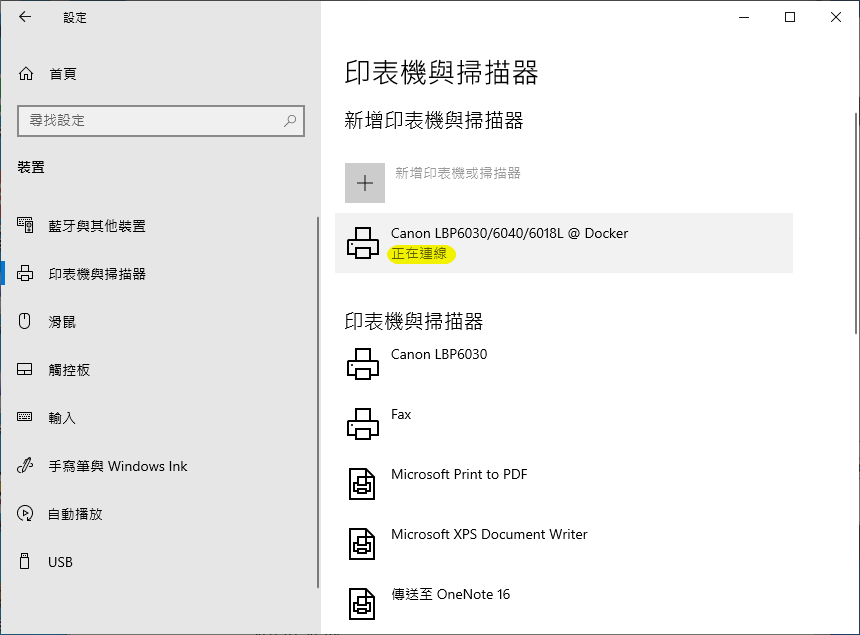Click the search magnifier icon in 尋找設定
This screenshot has width=860, height=635.
(x=290, y=121)
